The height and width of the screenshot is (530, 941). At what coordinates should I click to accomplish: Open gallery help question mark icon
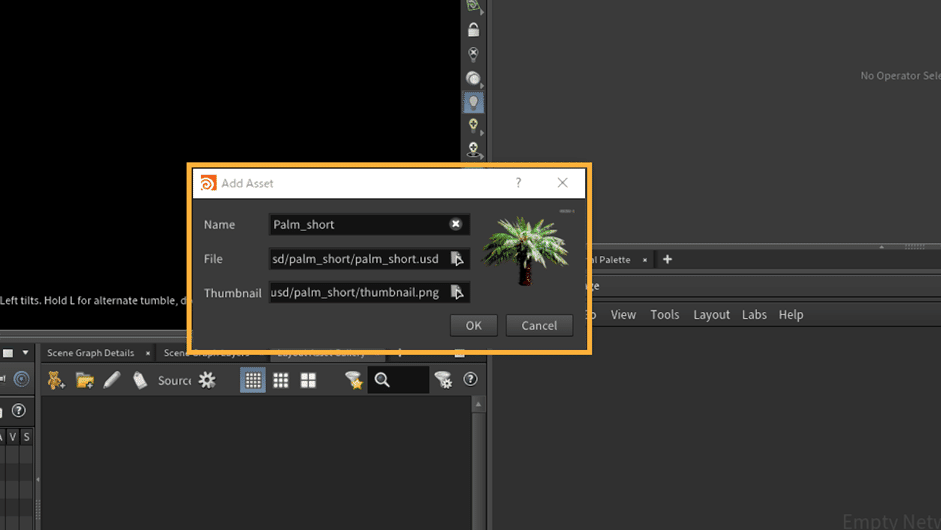(470, 379)
